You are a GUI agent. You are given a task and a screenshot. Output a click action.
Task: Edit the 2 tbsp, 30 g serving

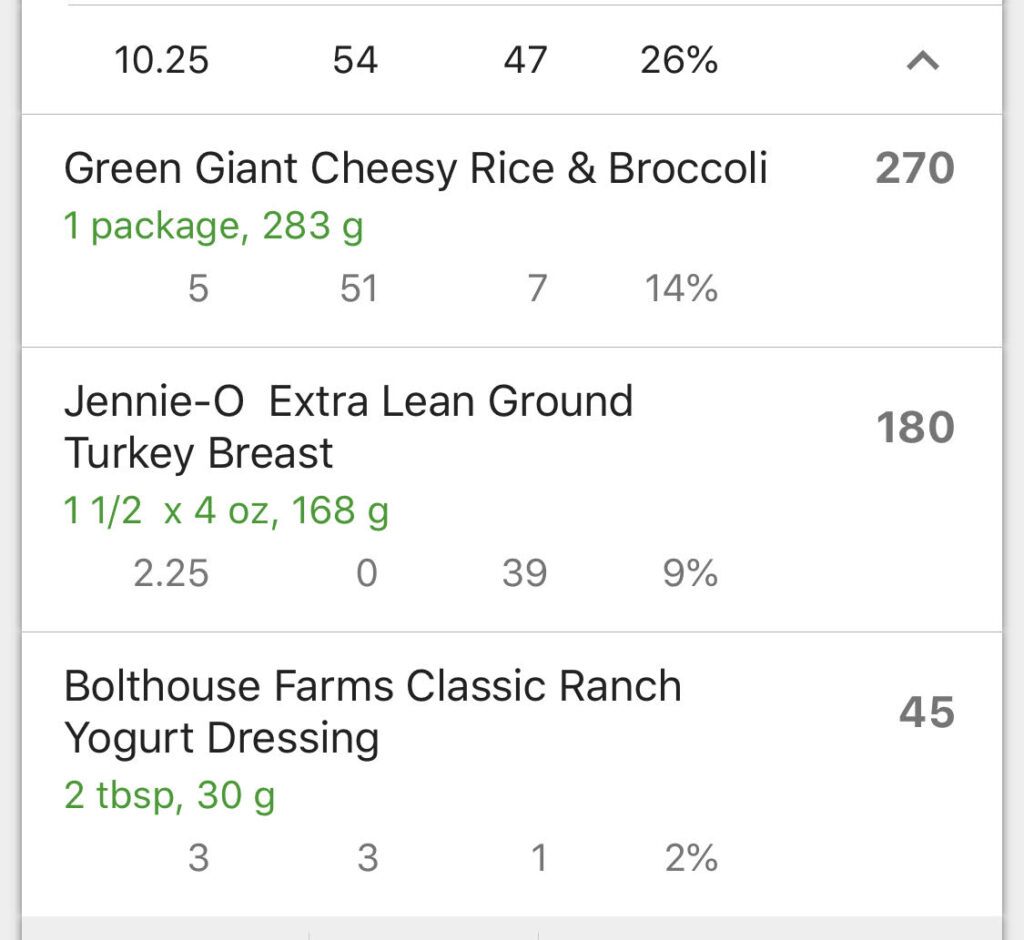(170, 796)
